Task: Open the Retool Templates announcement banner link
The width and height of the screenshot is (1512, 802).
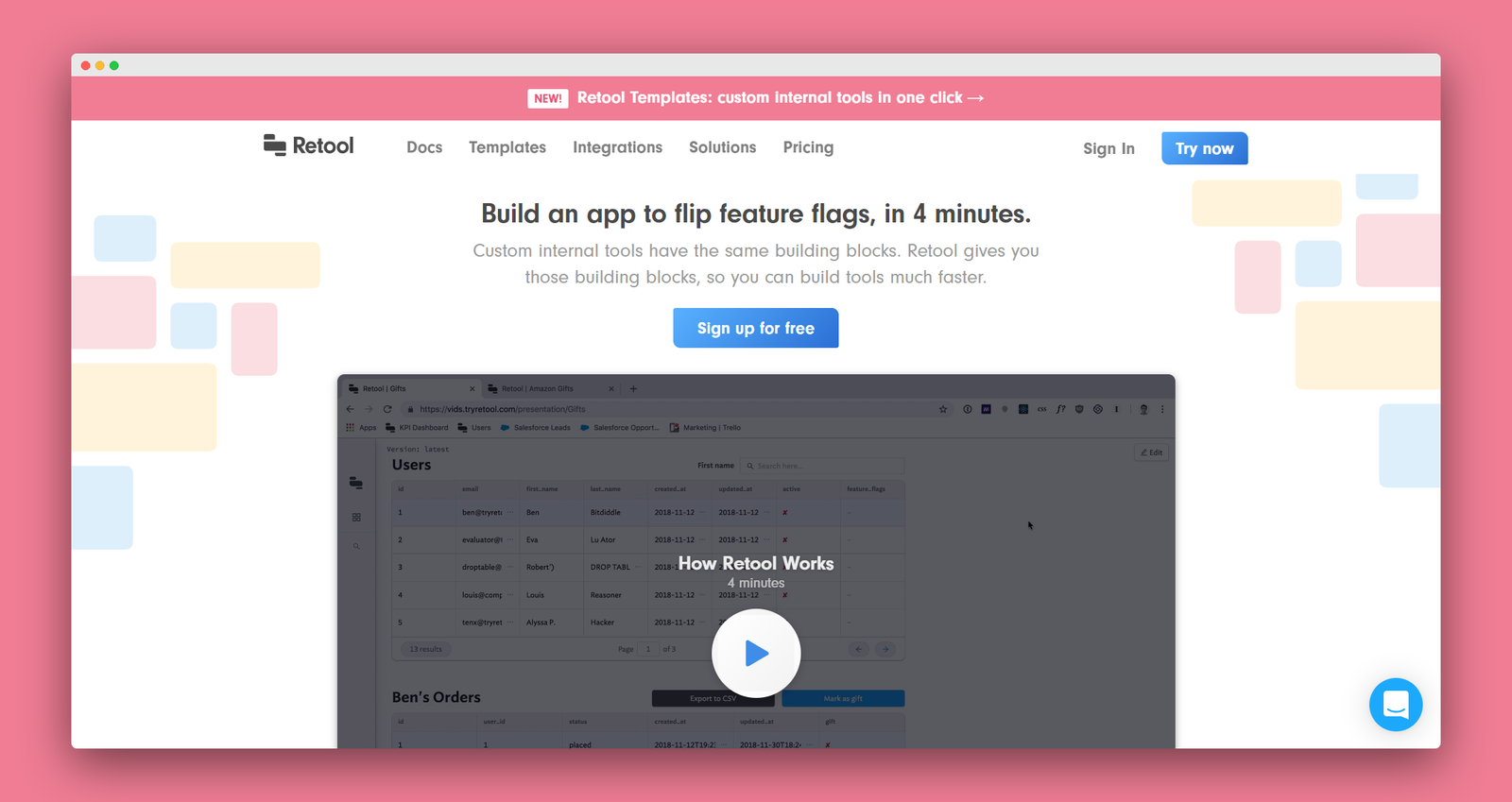Action: coord(781,98)
